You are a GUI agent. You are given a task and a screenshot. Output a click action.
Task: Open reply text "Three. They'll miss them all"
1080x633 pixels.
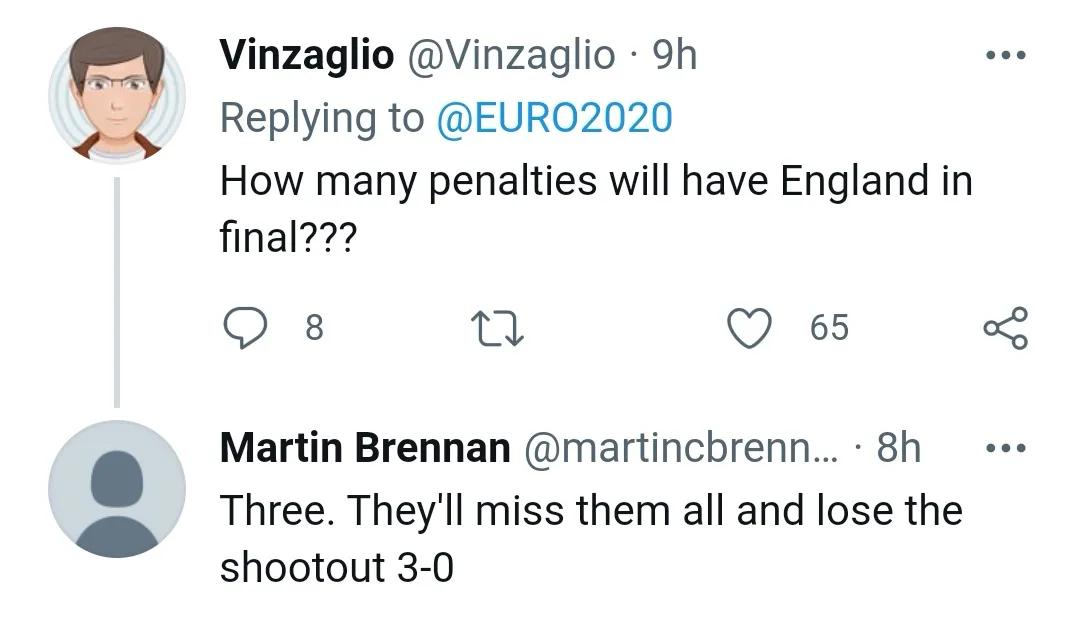pyautogui.click(x=590, y=511)
